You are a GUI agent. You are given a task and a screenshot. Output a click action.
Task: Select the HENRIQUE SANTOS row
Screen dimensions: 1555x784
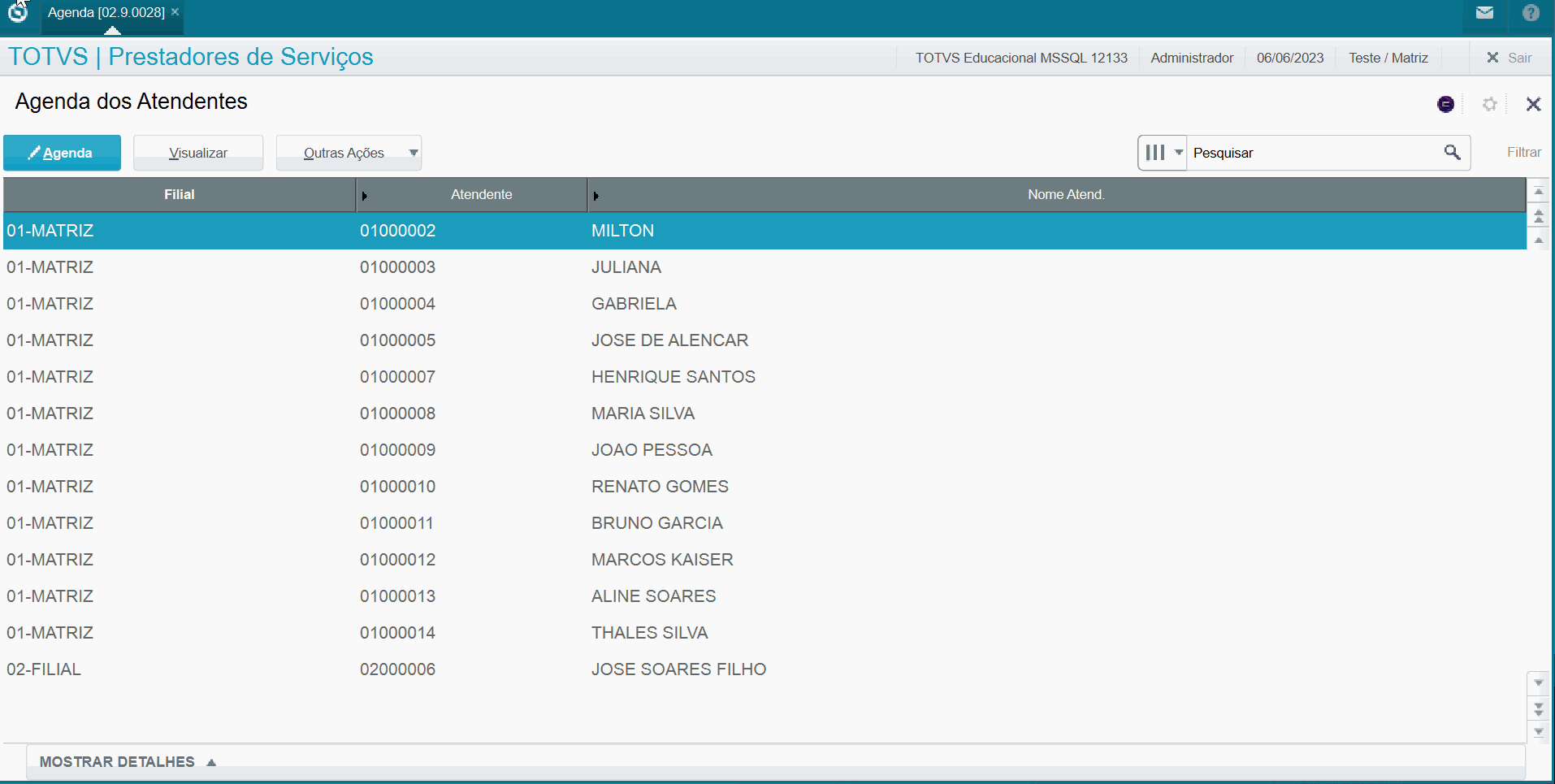pyautogui.click(x=765, y=377)
